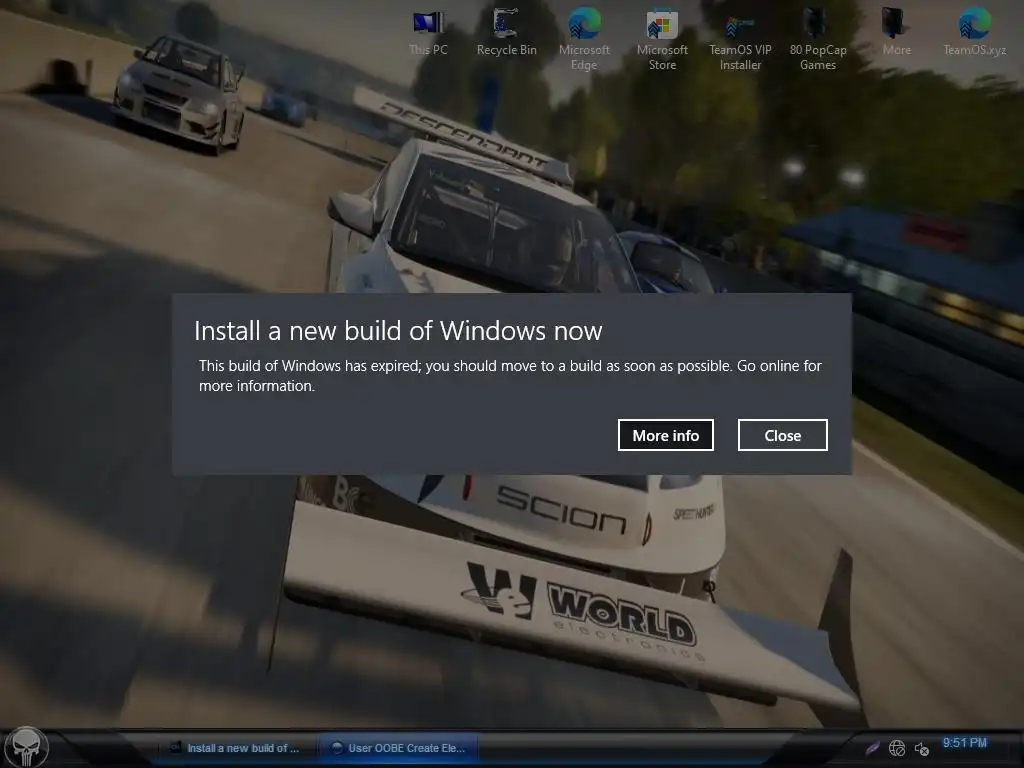Open the skull Start button
Viewport: 1024px width, 768px height.
pos(26,747)
